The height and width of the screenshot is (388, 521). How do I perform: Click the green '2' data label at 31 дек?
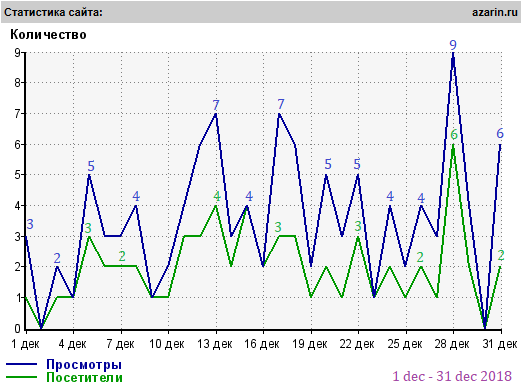pyautogui.click(x=501, y=256)
